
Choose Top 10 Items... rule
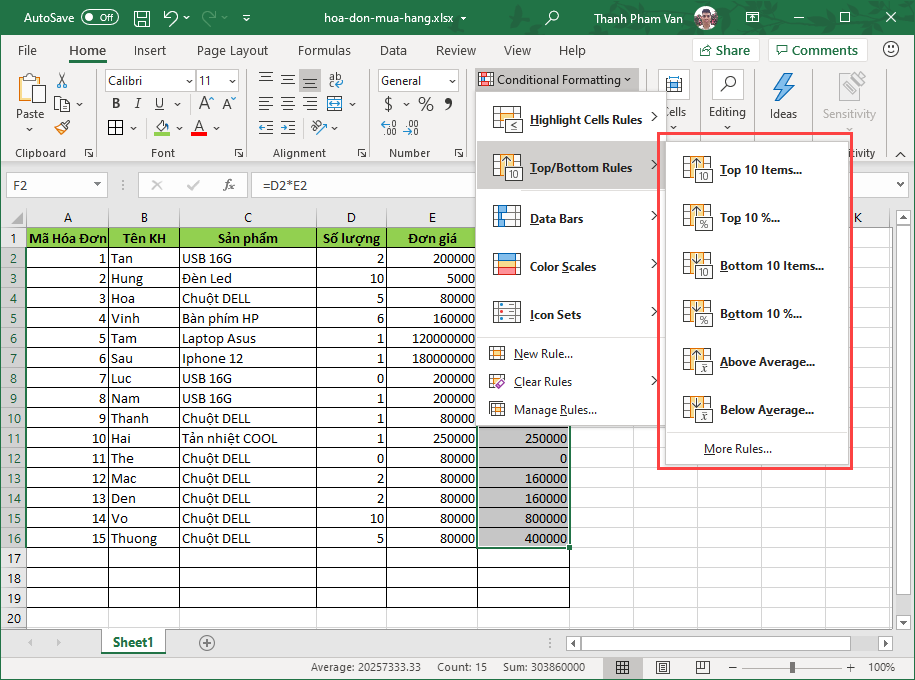[x=756, y=169]
